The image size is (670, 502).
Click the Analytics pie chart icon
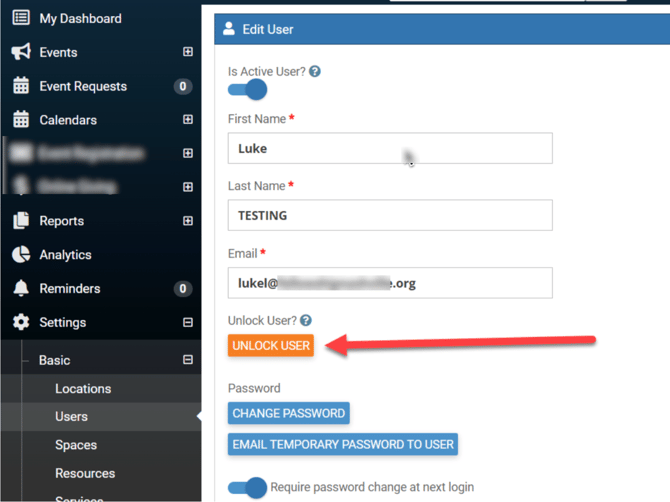coord(21,255)
